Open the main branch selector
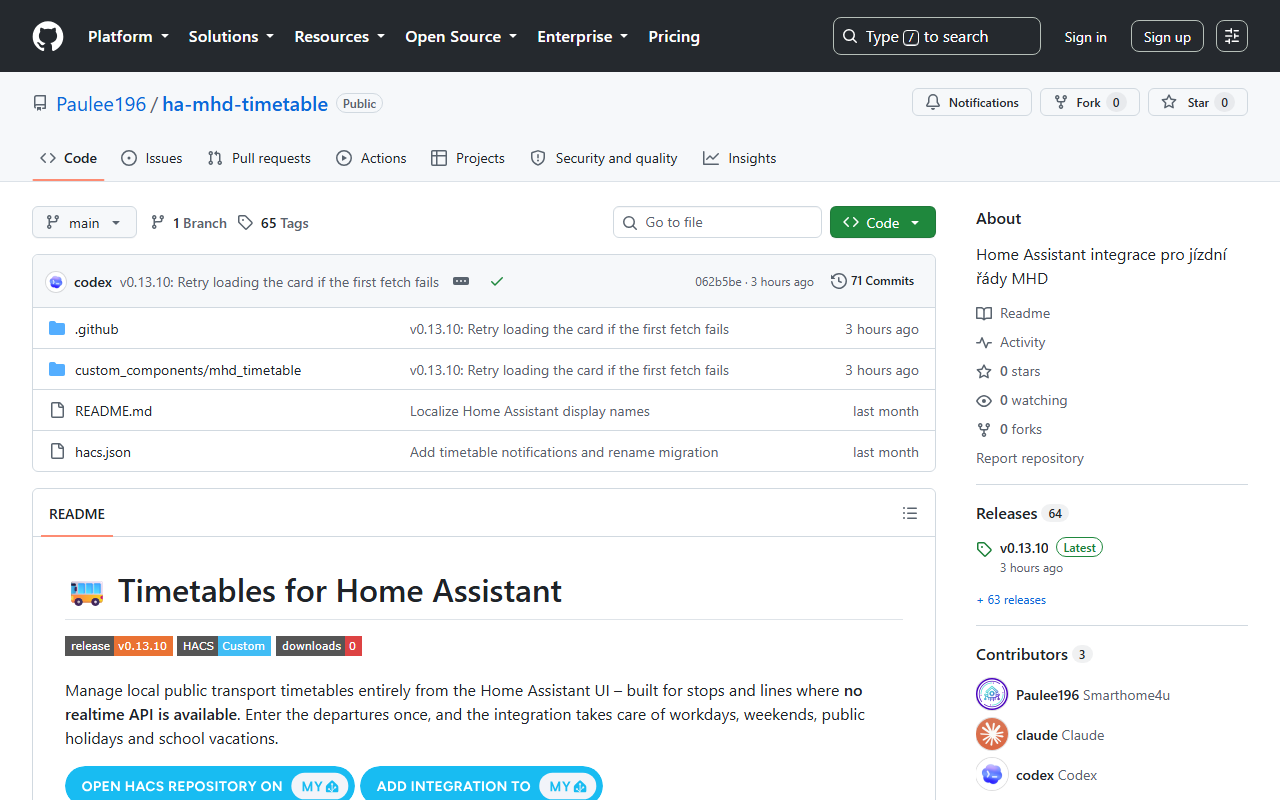Screen dimensions: 1280x800 (x=84, y=223)
